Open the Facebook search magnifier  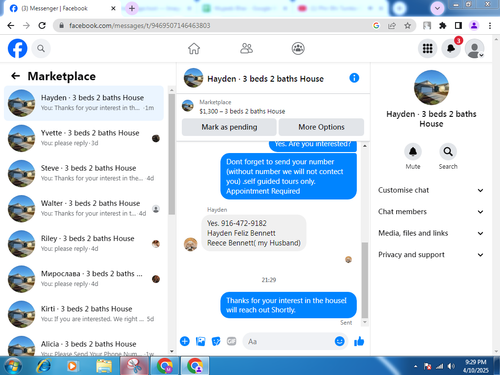pyautogui.click(x=41, y=49)
